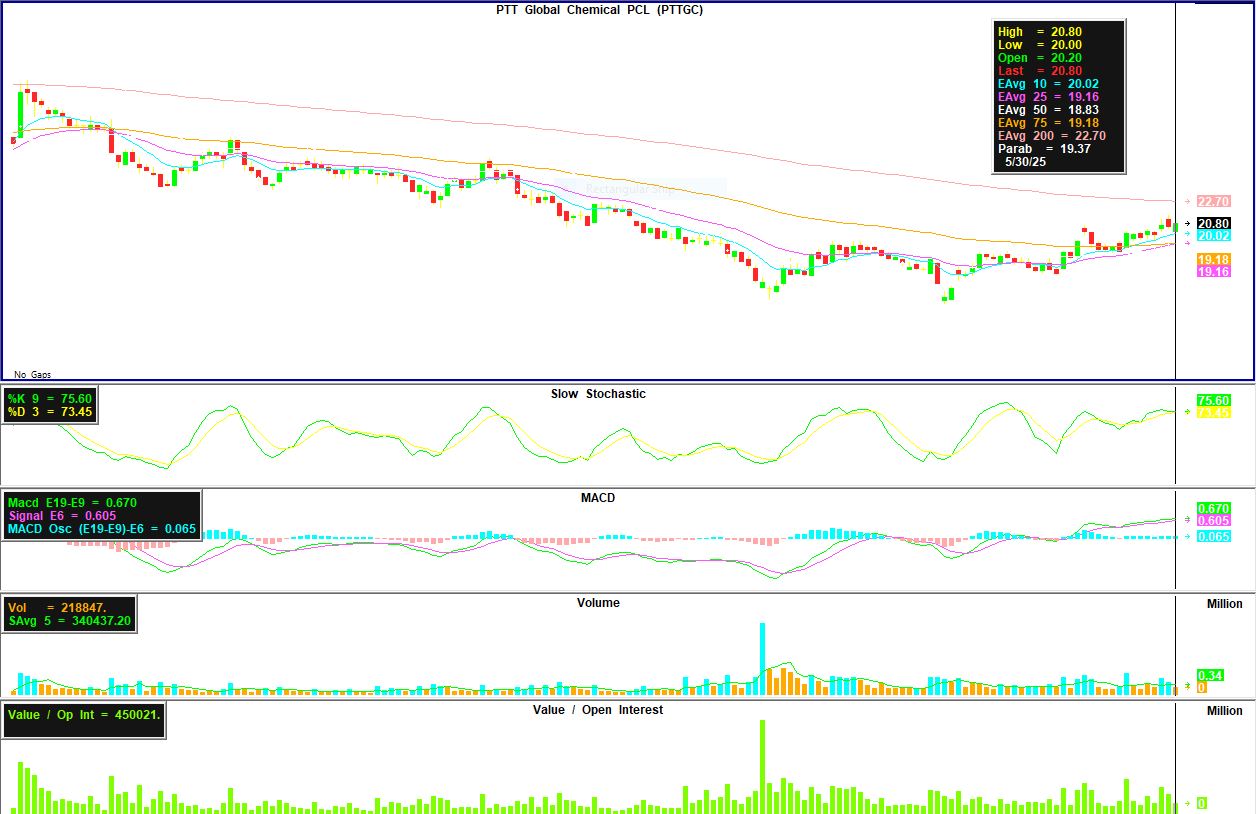Click the Volume panel title
Viewport: 1256px width, 814px height.
pyautogui.click(x=598, y=603)
